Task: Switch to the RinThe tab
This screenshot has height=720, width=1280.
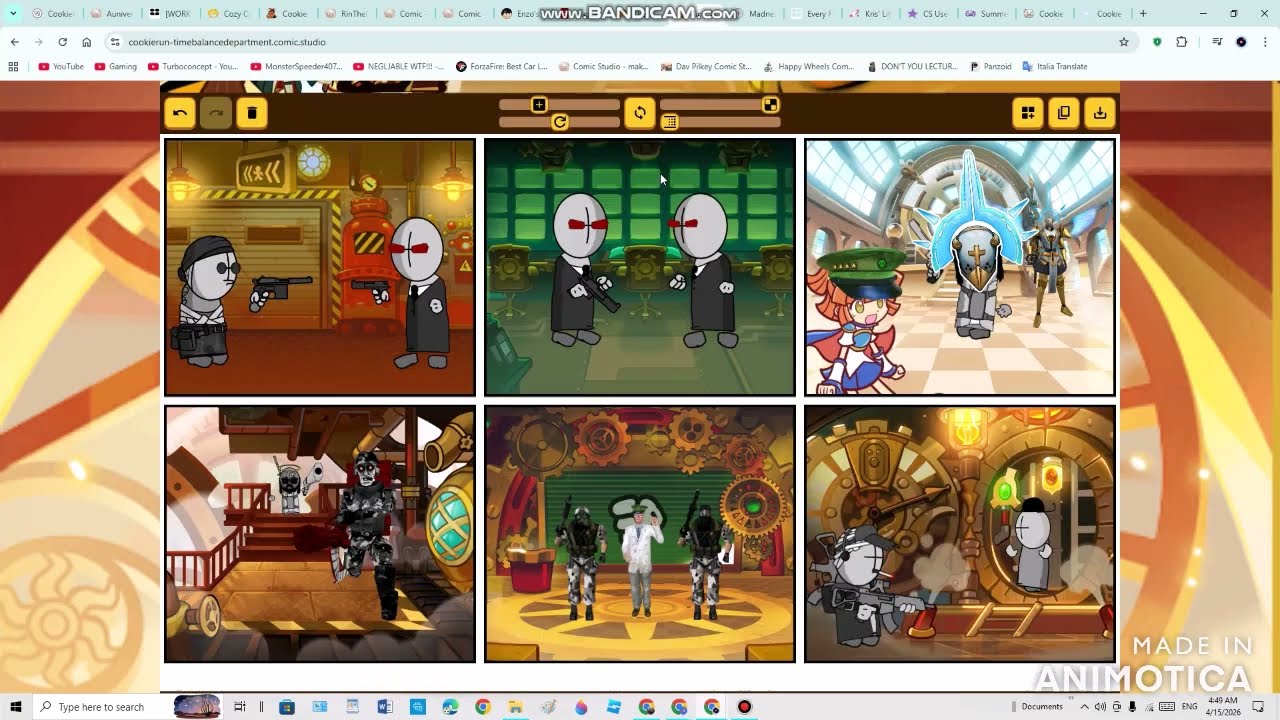Action: point(345,14)
